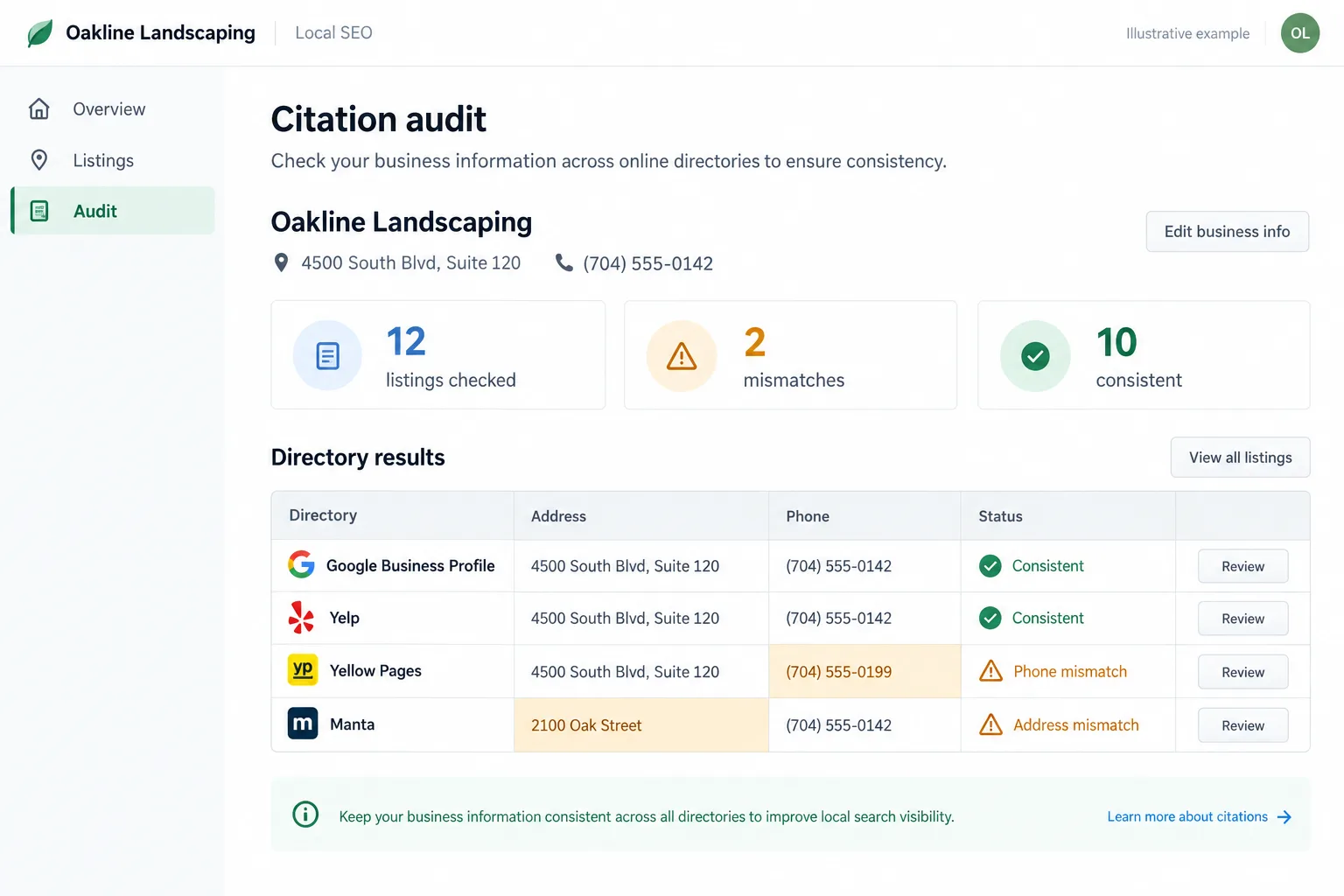Click the Audit document icon in sidebar
The image size is (1344, 896).
39,211
